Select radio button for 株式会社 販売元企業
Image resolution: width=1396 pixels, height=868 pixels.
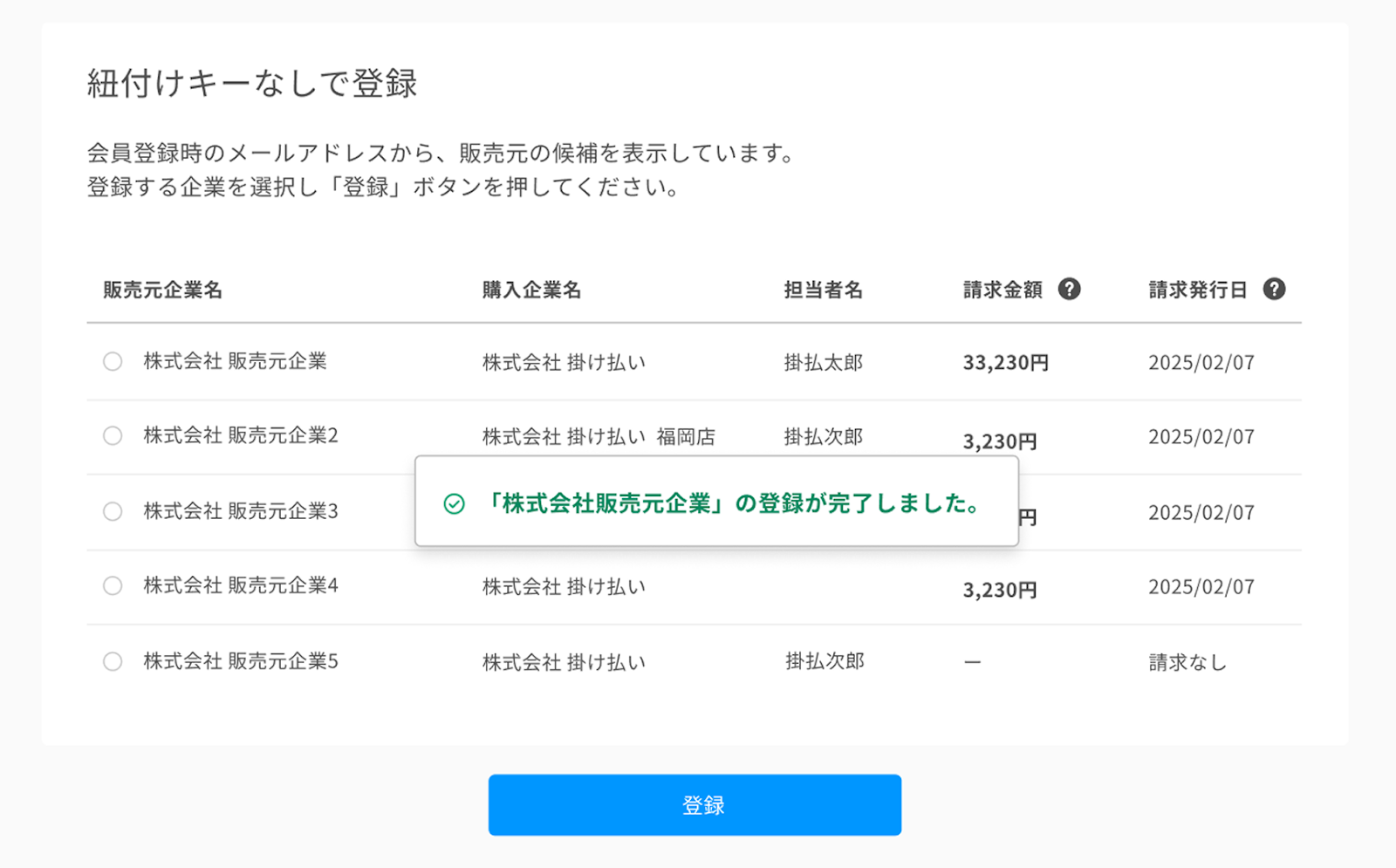pos(113,361)
